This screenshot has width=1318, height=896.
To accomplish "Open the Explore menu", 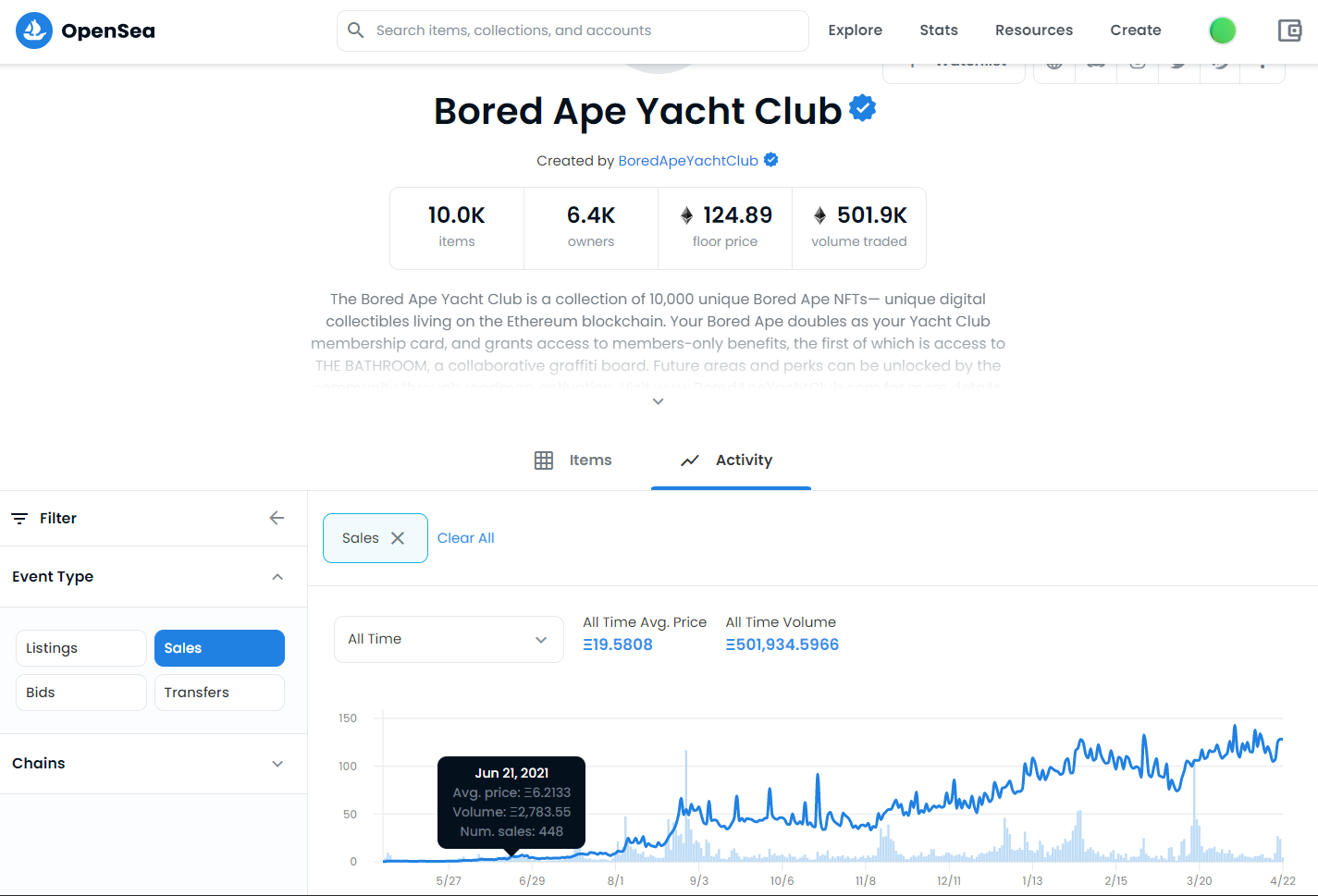I will [x=856, y=31].
